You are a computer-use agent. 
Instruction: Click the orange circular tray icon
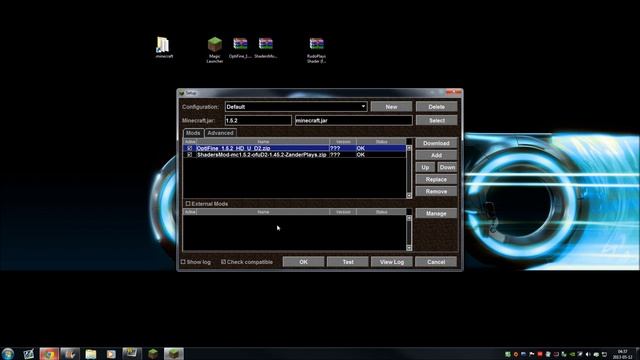(x=516, y=354)
